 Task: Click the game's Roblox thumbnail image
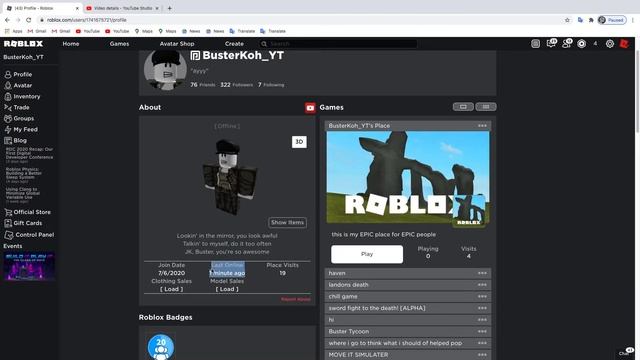[408, 177]
